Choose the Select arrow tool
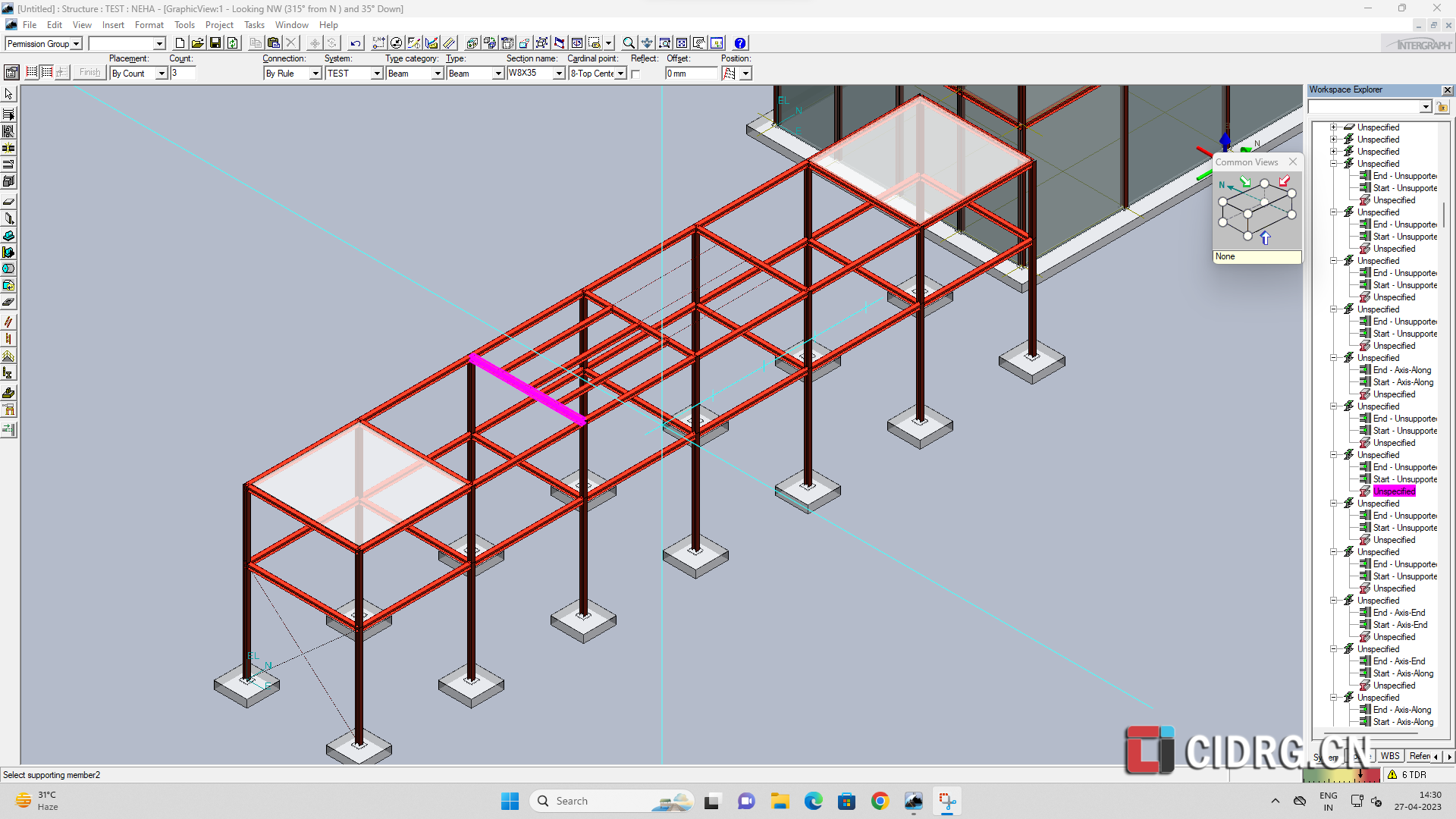Screen dimensions: 1456x819 (x=9, y=94)
